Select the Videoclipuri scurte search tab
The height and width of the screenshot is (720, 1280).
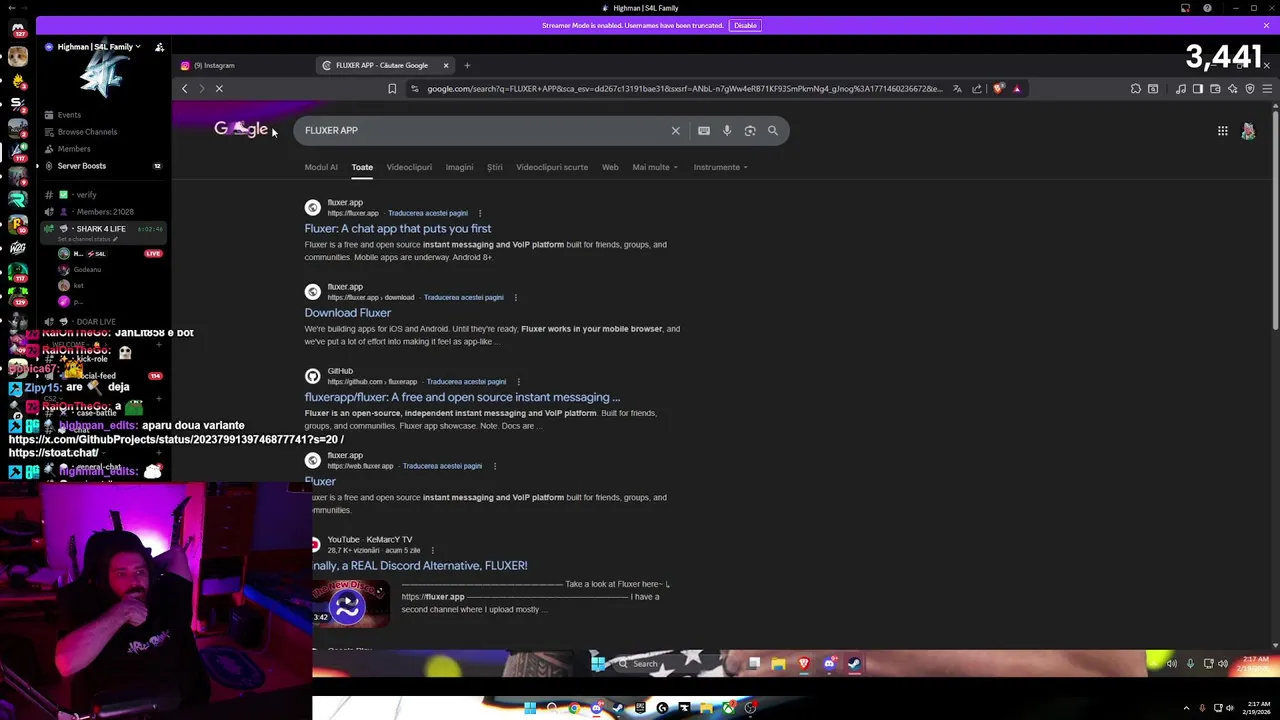point(552,167)
